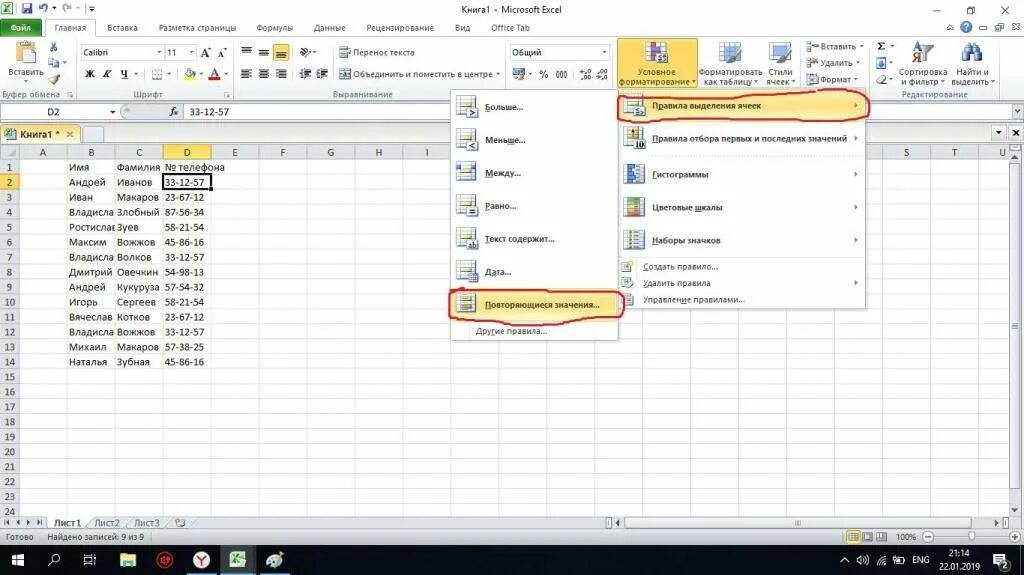
Task: Switch to the Разметка страницы tab
Action: click(x=197, y=27)
